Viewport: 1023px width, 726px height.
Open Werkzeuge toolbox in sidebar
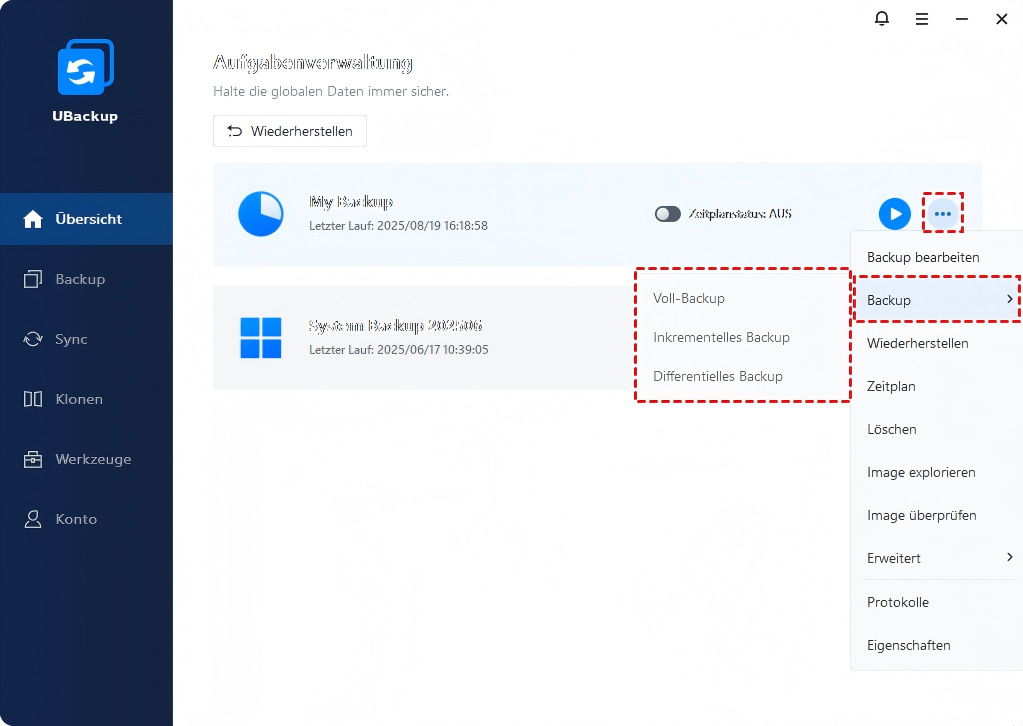click(x=92, y=459)
